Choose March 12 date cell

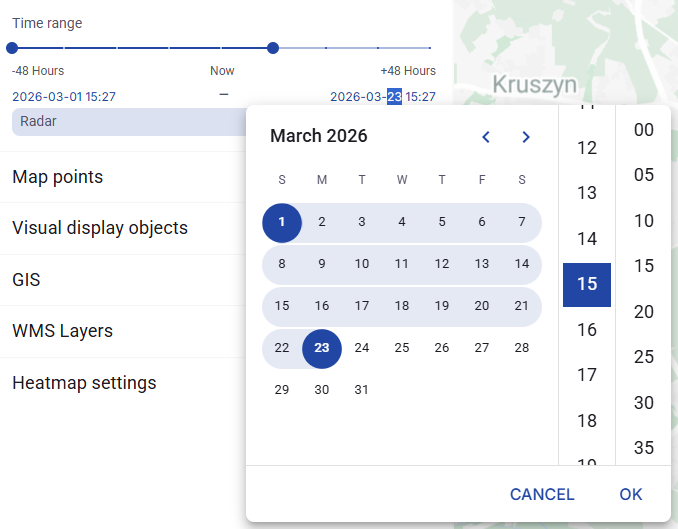[442, 264]
